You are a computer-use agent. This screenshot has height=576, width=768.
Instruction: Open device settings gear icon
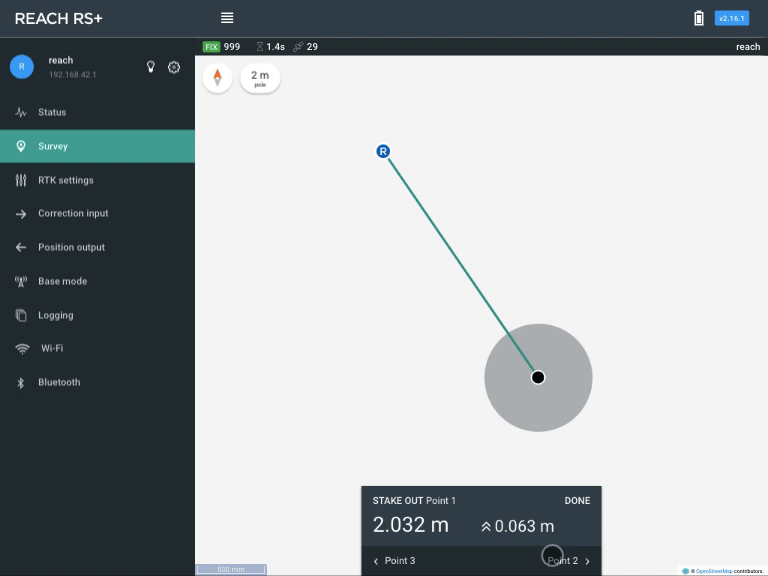coord(174,67)
